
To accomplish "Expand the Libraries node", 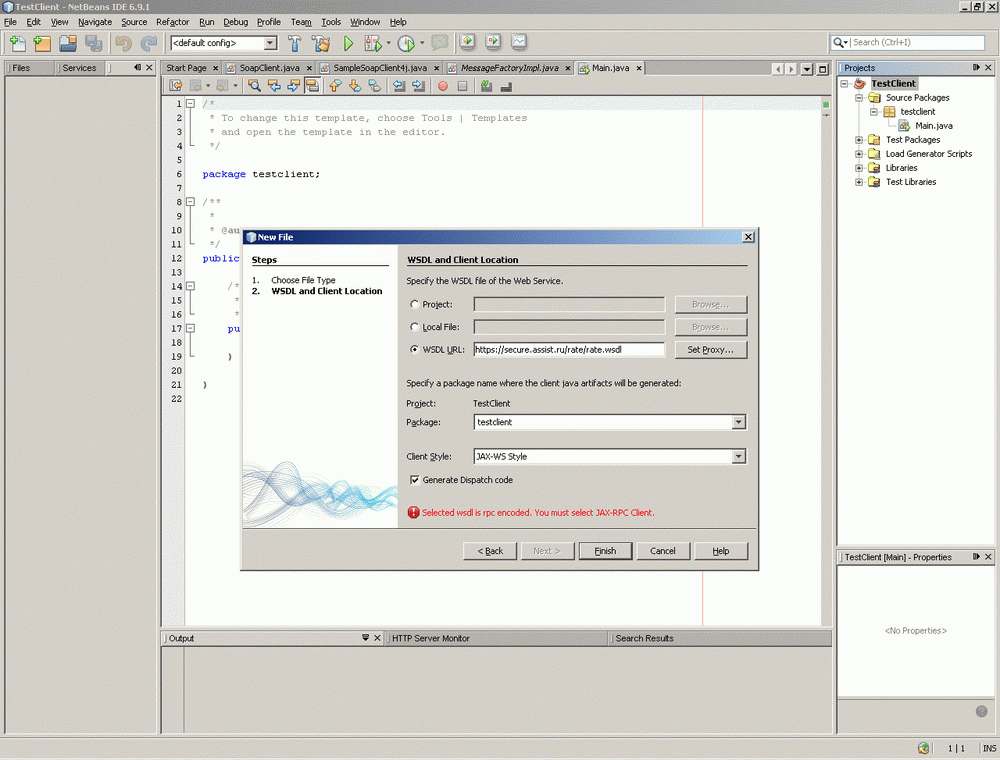I will (x=859, y=168).
